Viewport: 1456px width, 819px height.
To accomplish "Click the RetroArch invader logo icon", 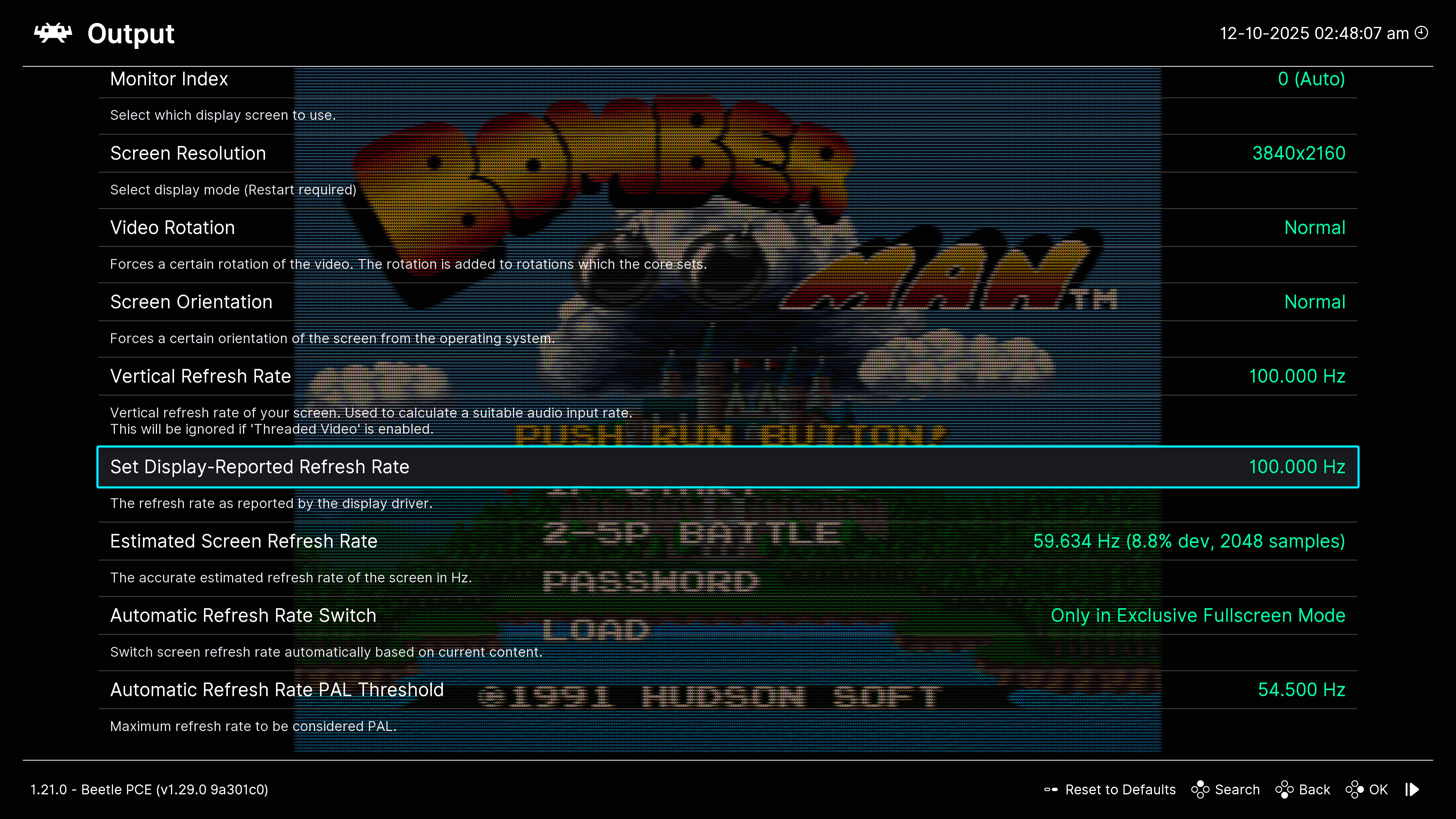I will tap(53, 33).
